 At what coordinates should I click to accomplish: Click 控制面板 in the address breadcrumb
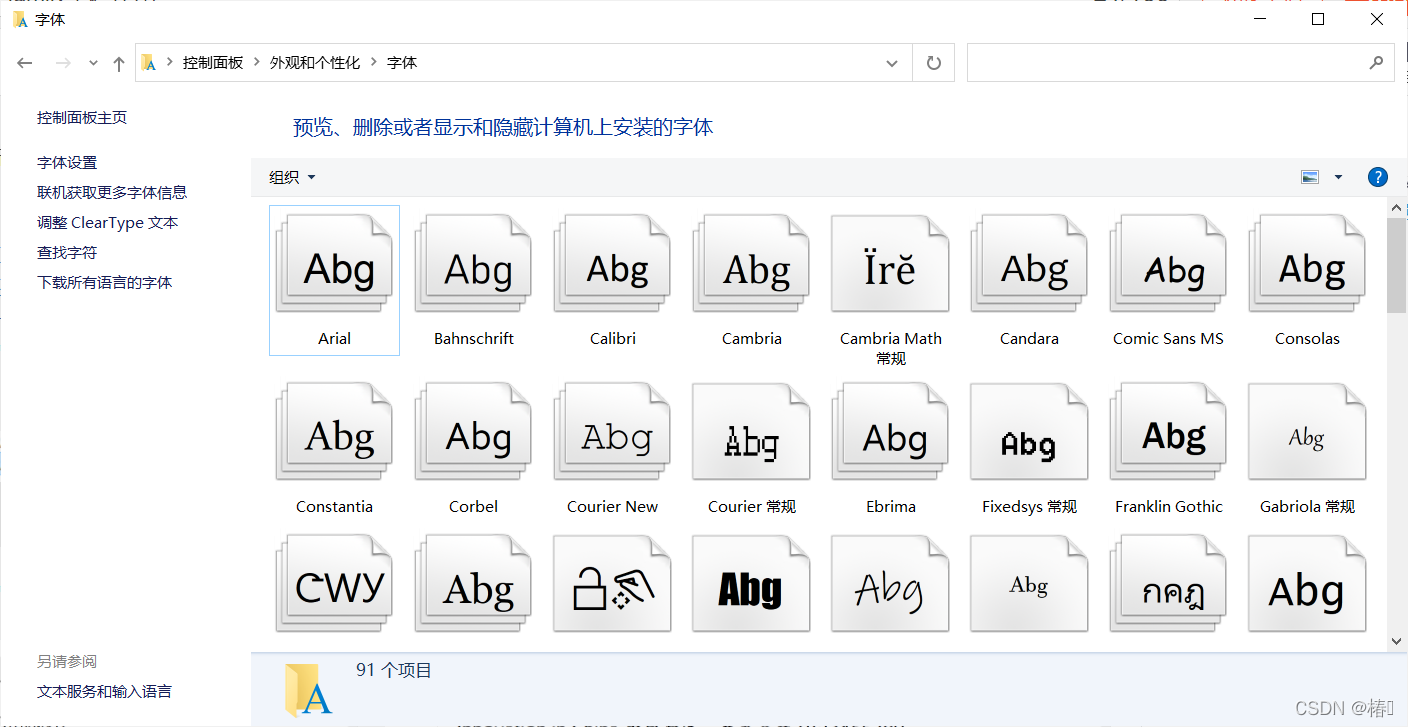[x=213, y=62]
